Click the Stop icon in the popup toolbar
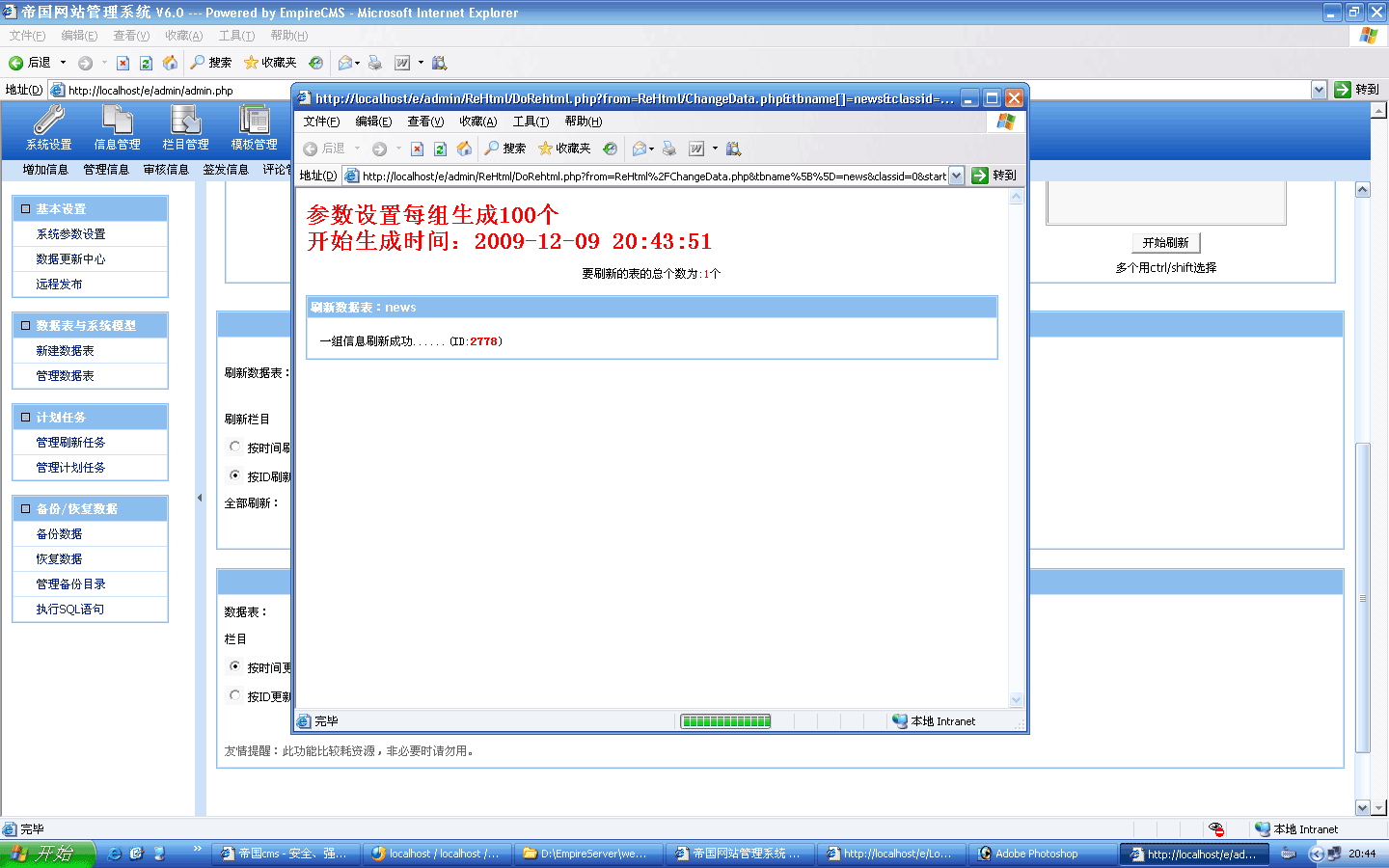Screen dimensions: 1389x868 coord(417,149)
